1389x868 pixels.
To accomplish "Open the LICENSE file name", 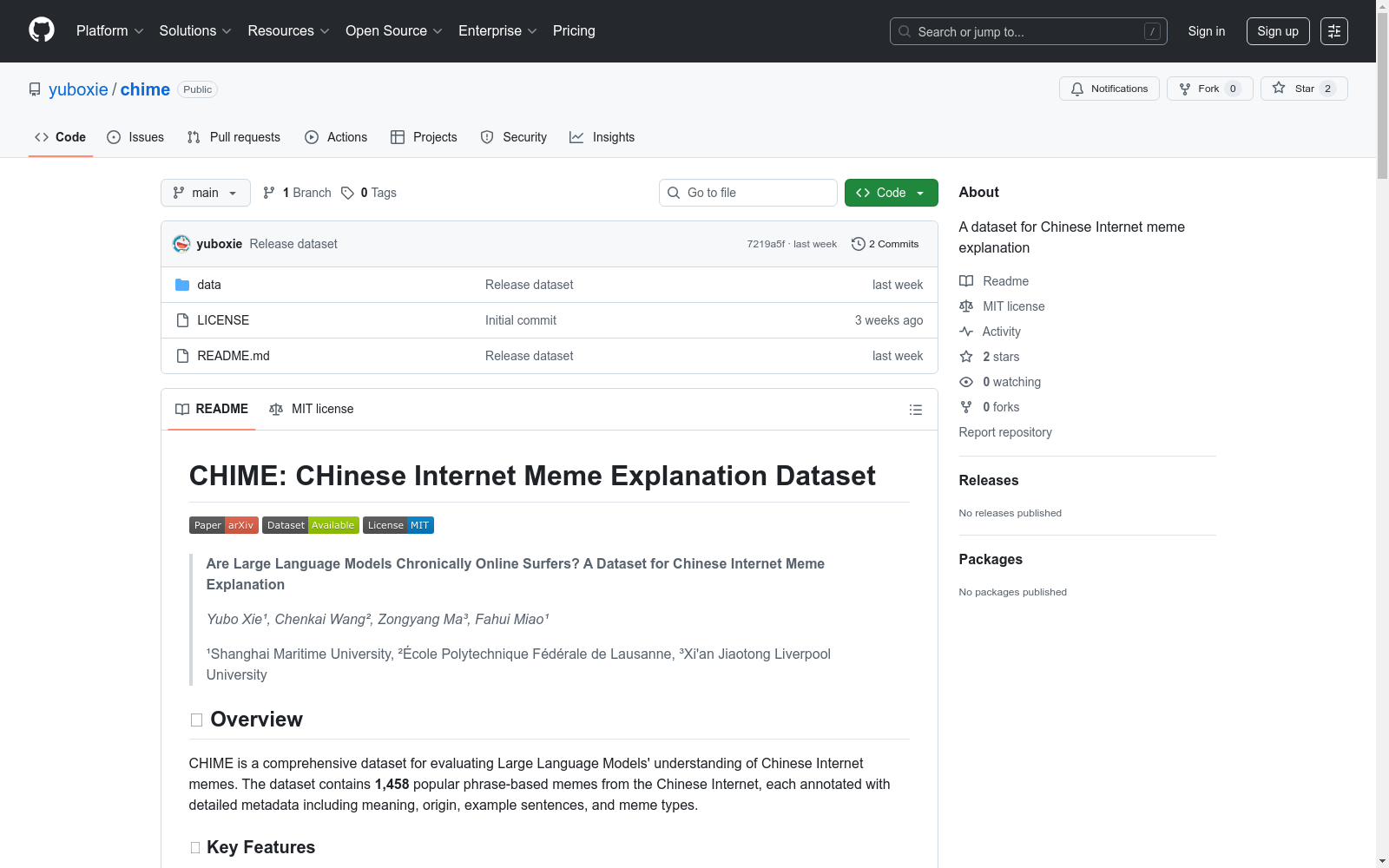I will tap(223, 320).
